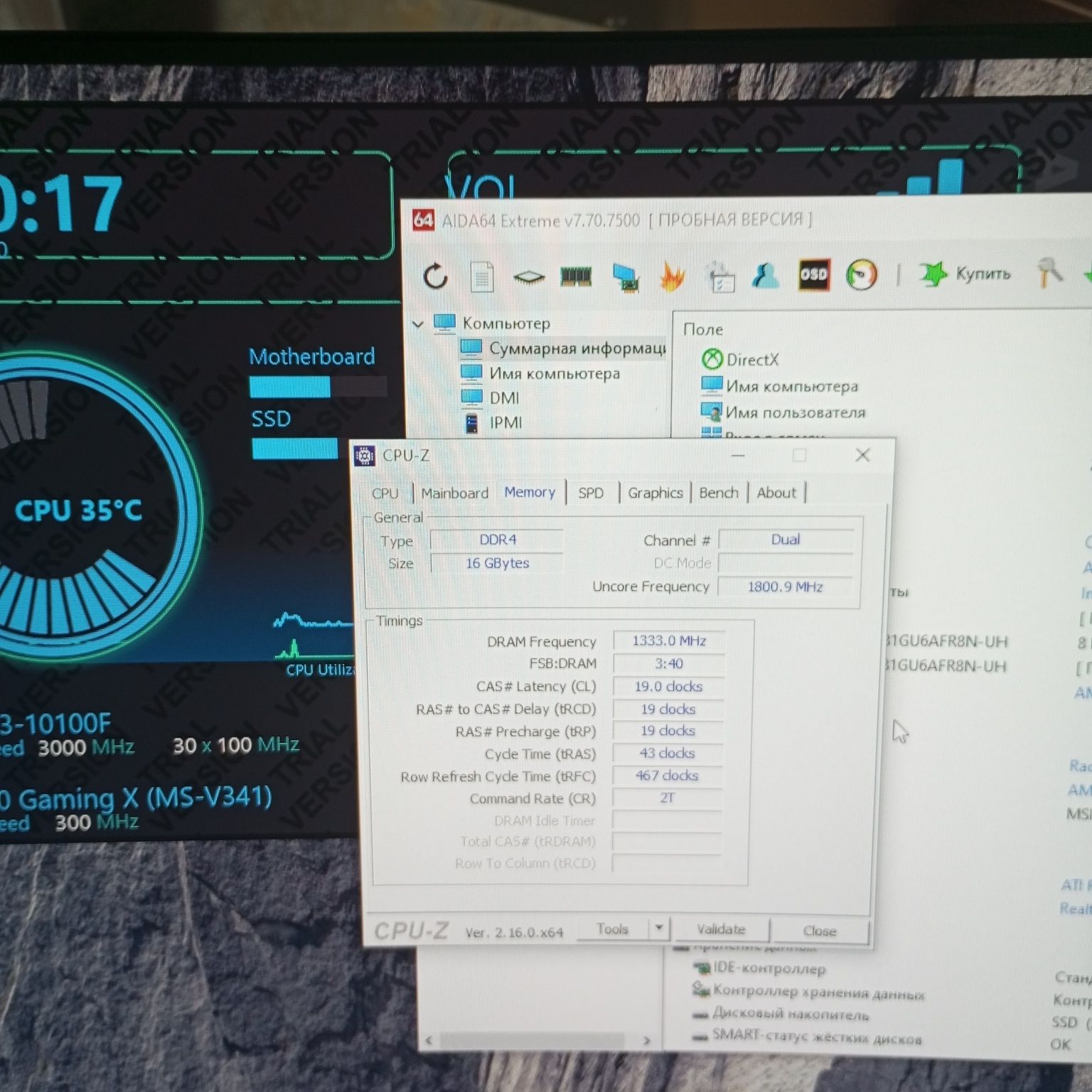Viewport: 1092px width, 1092px height.
Task: Click the Поле column header
Action: [x=702, y=329]
